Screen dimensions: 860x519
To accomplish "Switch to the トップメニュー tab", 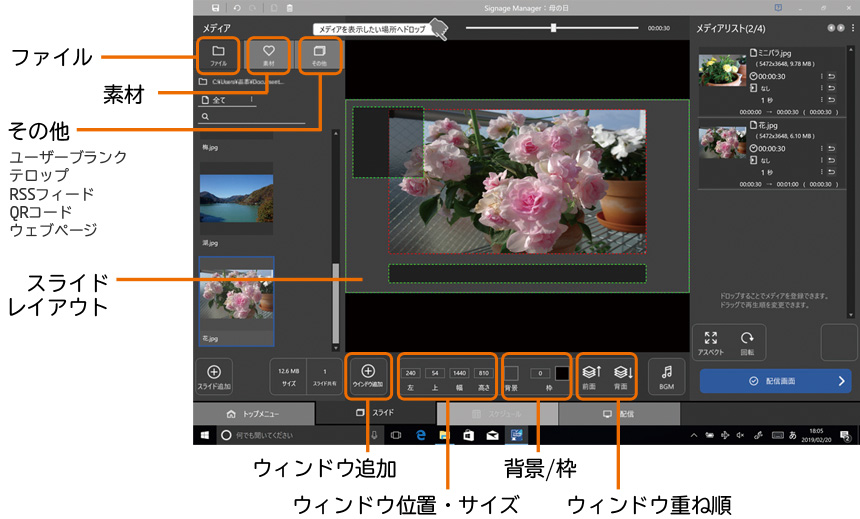I will point(254,413).
